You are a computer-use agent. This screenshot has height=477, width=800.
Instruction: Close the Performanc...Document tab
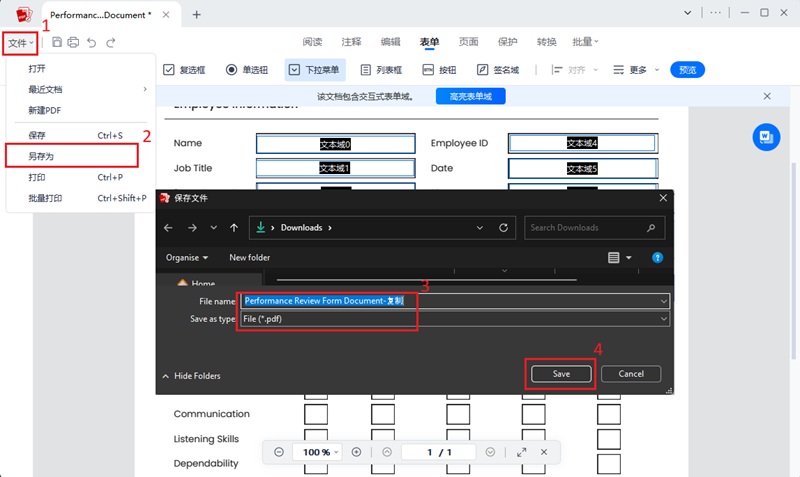(x=166, y=15)
